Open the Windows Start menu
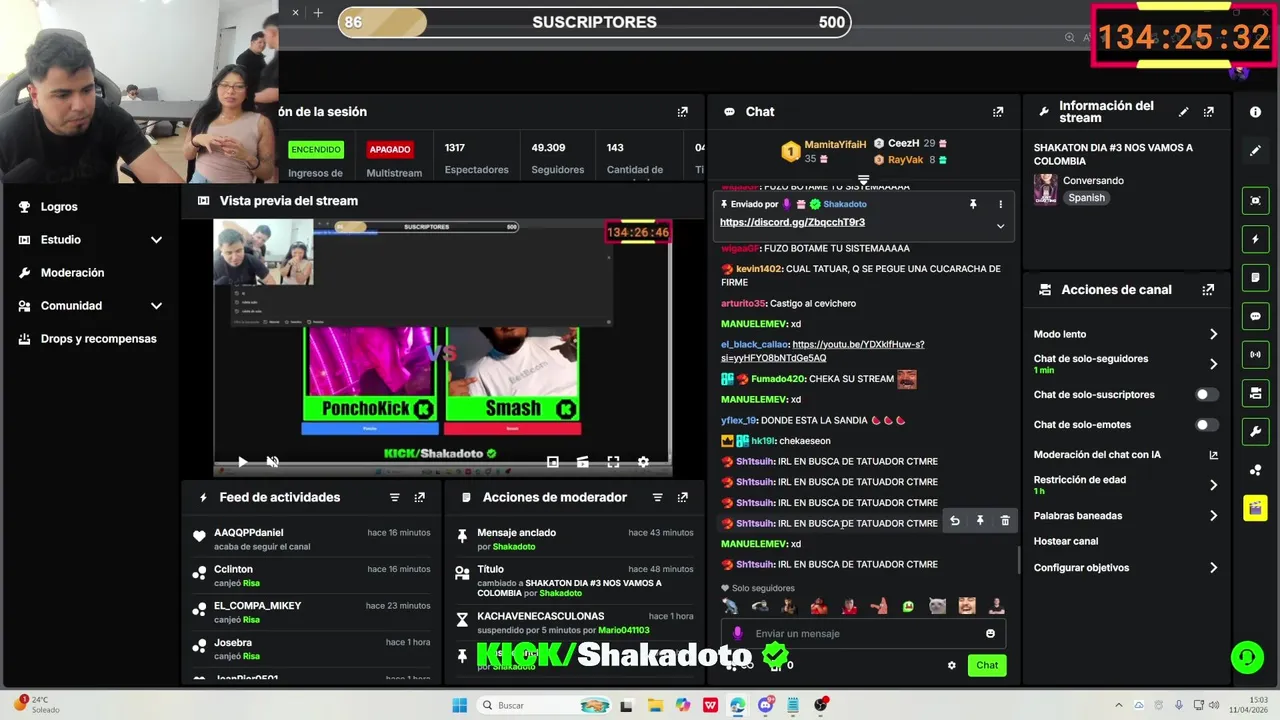Viewport: 1280px width, 720px height. 459,705
